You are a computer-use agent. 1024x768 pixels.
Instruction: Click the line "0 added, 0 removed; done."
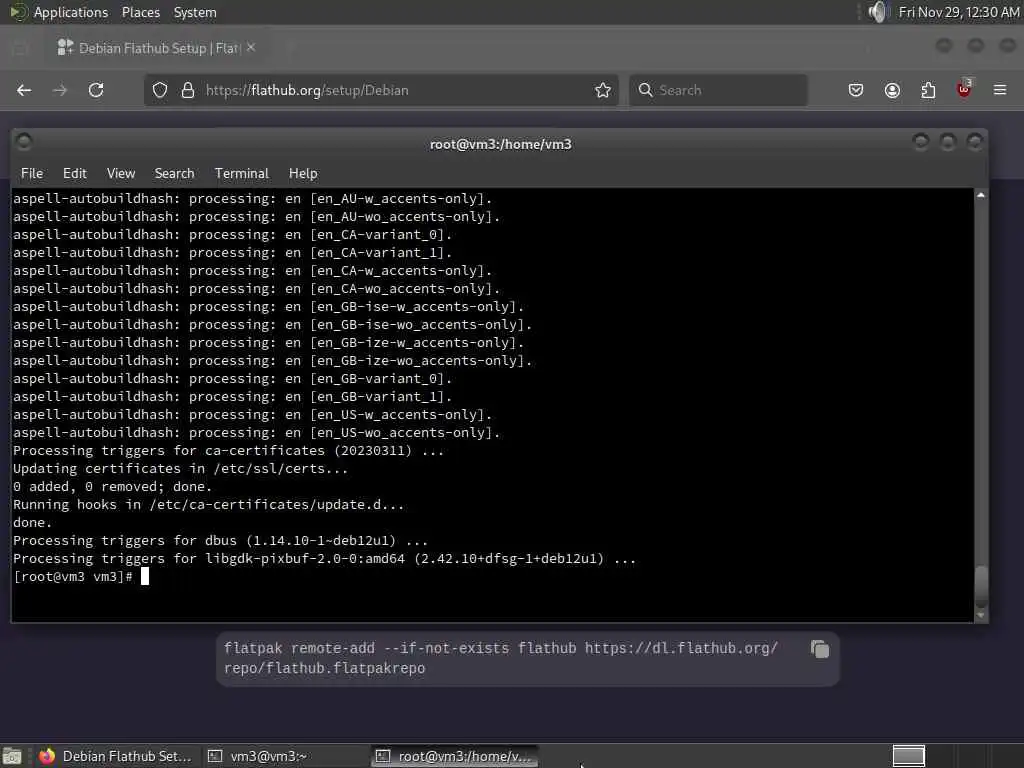tap(112, 487)
